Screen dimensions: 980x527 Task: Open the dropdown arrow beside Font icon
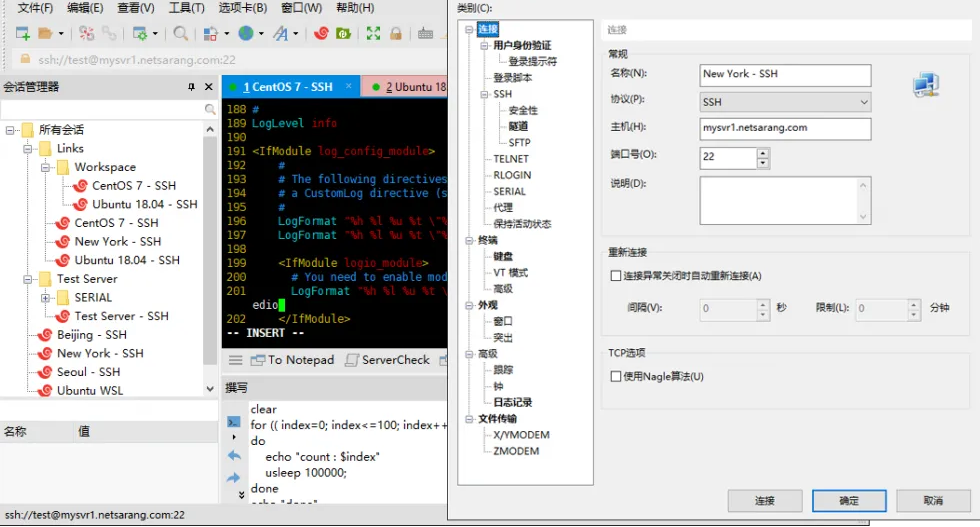[x=296, y=34]
